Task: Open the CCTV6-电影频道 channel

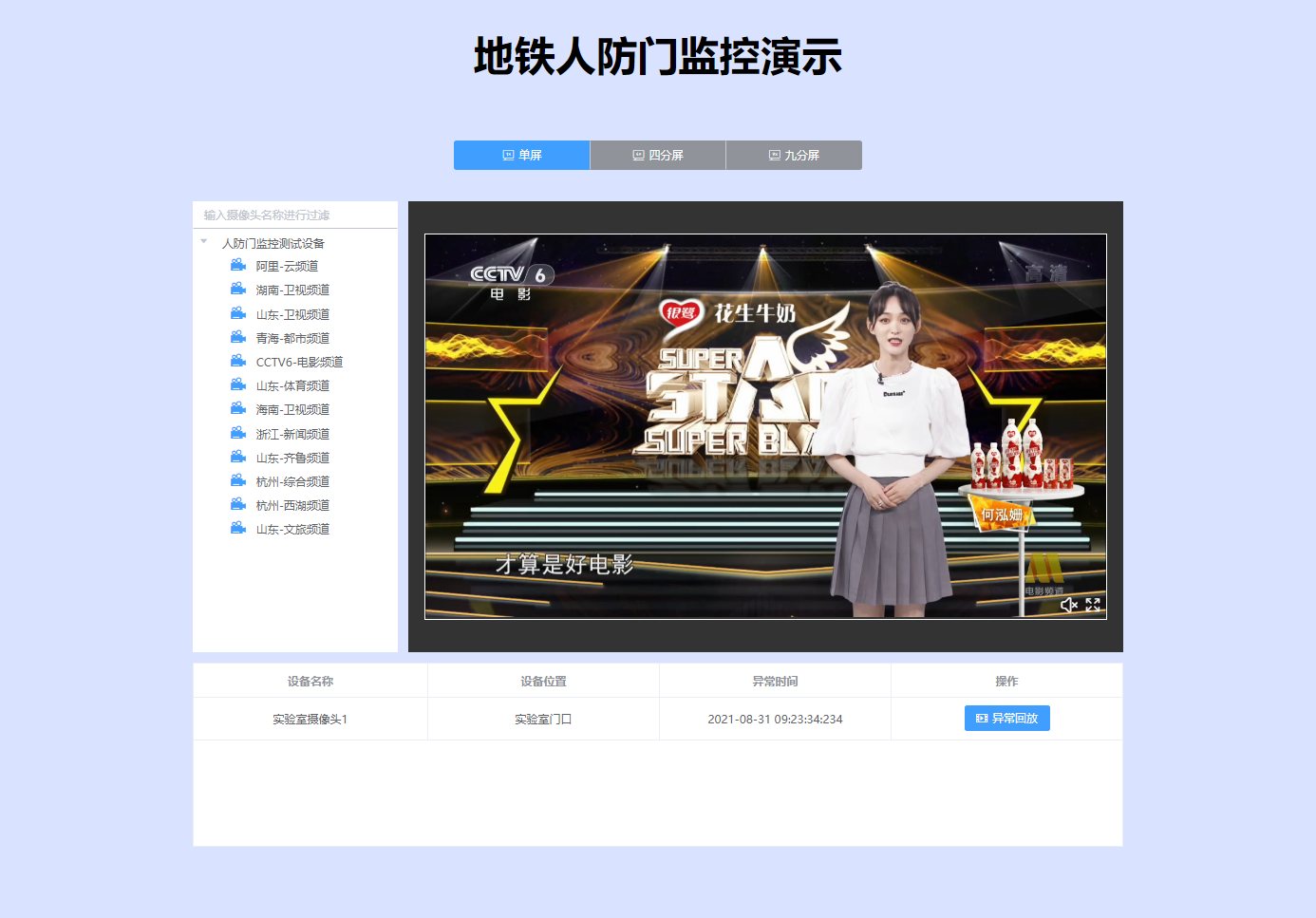Action: tap(299, 363)
